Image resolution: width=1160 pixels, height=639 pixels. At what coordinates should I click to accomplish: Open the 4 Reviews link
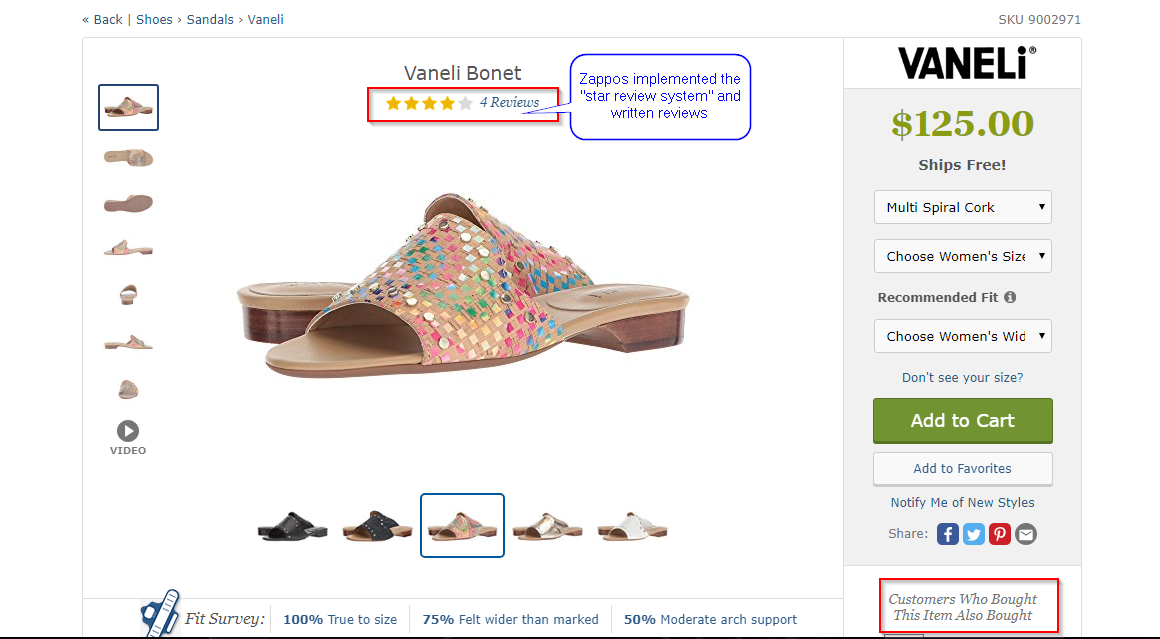509,102
